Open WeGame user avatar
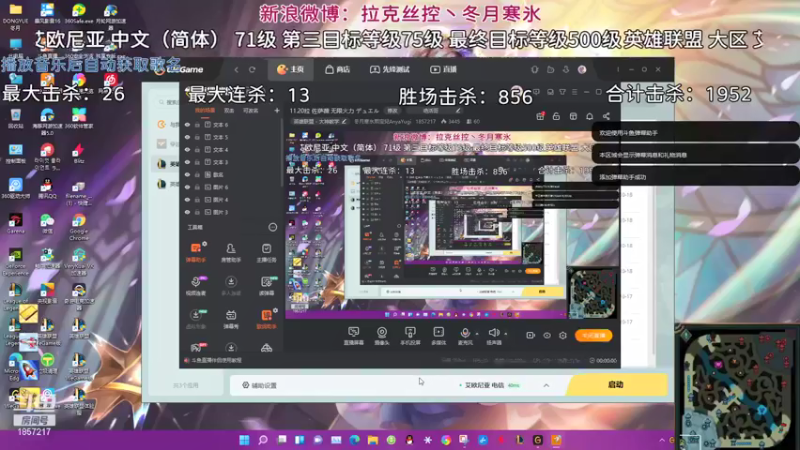The image size is (800, 450). click(x=582, y=69)
